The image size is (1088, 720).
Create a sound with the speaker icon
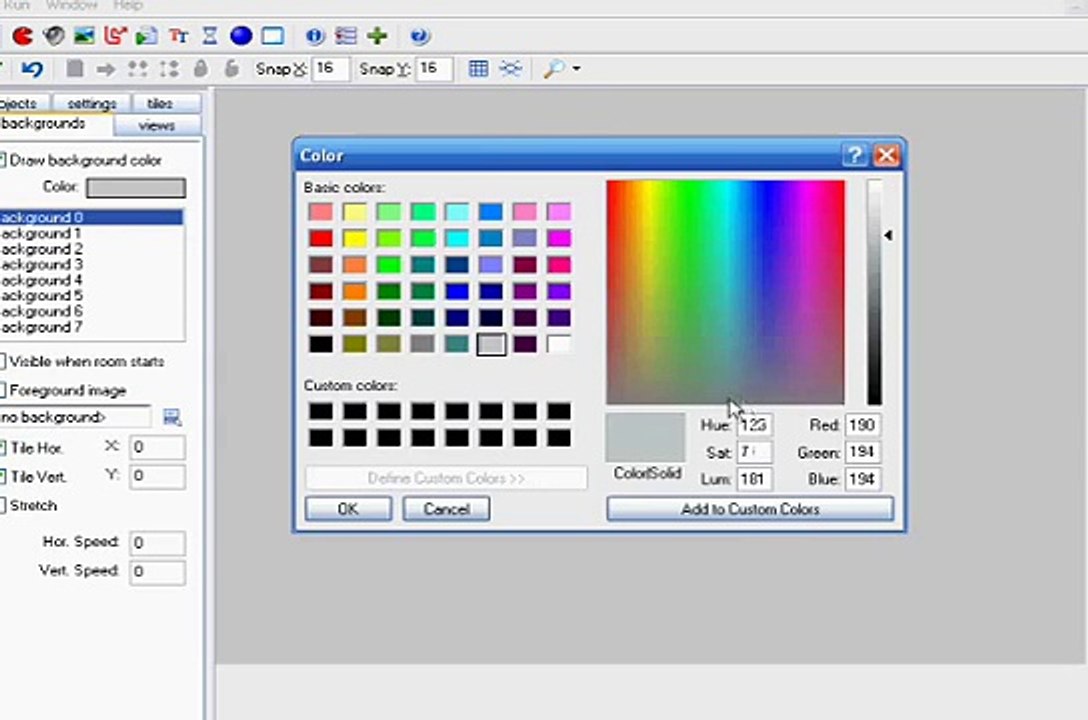pyautogui.click(x=53, y=35)
